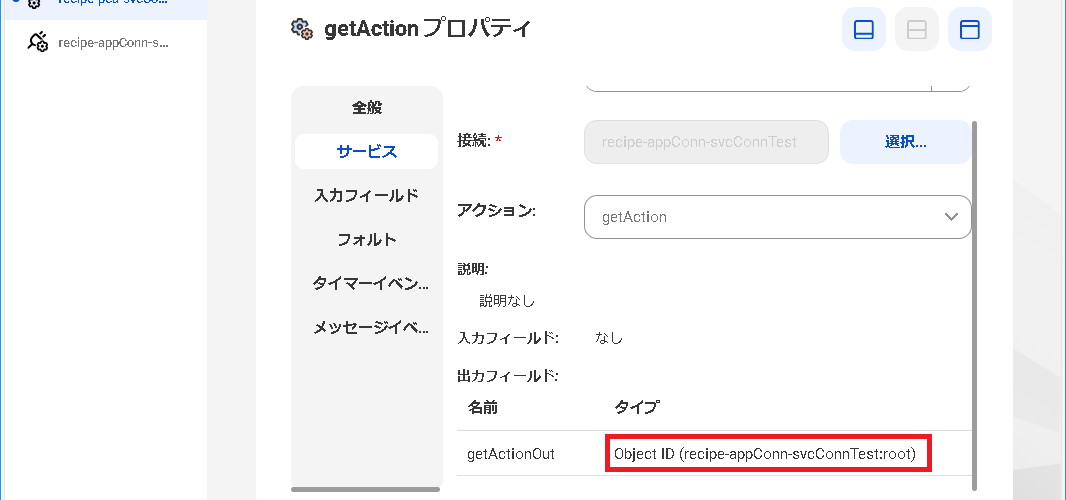Screen dimensions: 1066x500
Task: Select the recipe-appConn-s... tree item
Action: tap(112, 42)
